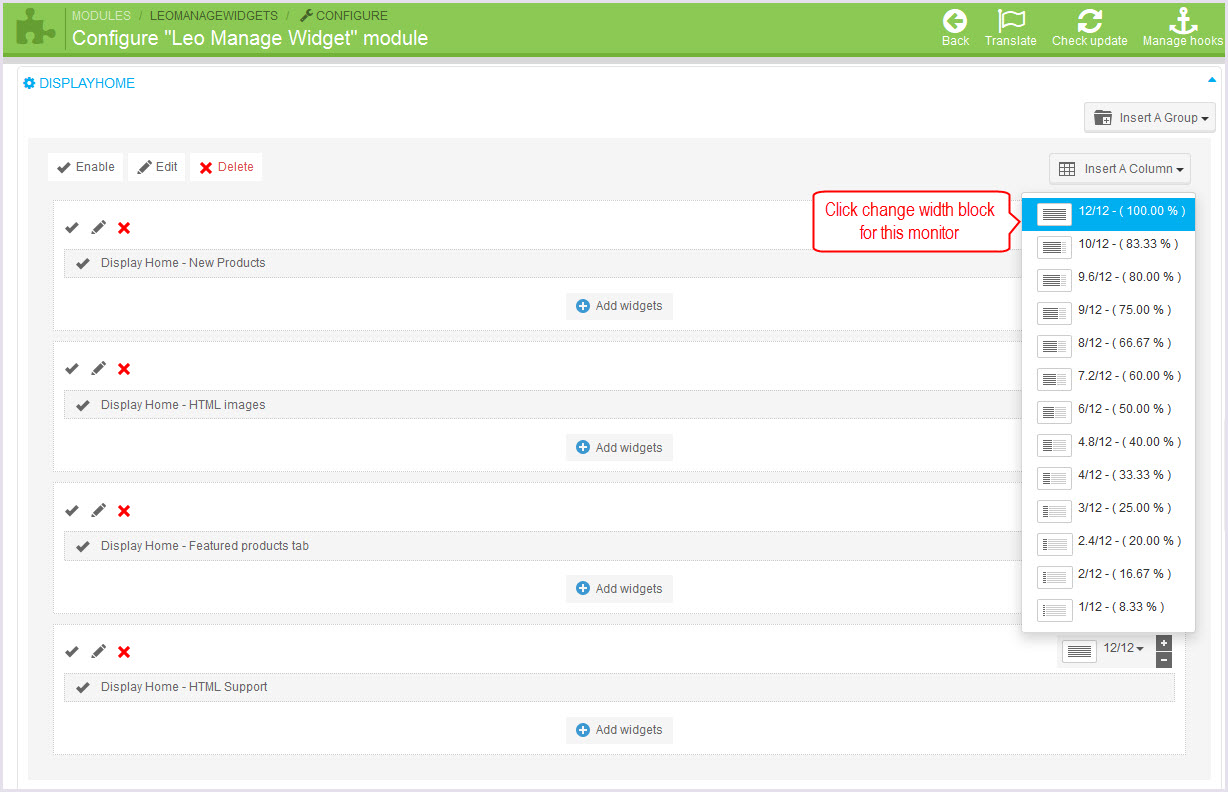Click Display Home - Featured products tab row

545,546
